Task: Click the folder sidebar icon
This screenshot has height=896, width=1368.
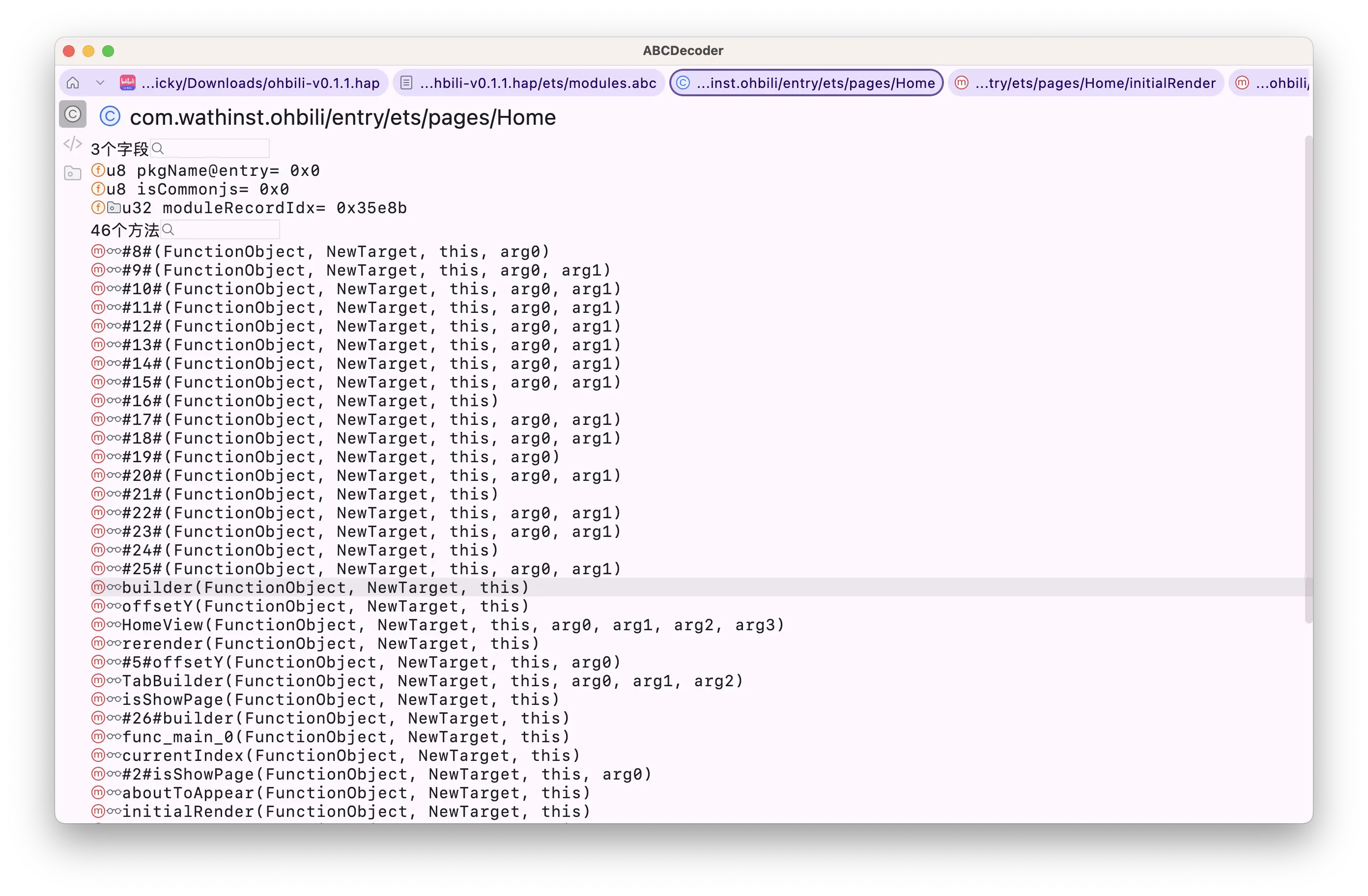Action: [x=72, y=173]
